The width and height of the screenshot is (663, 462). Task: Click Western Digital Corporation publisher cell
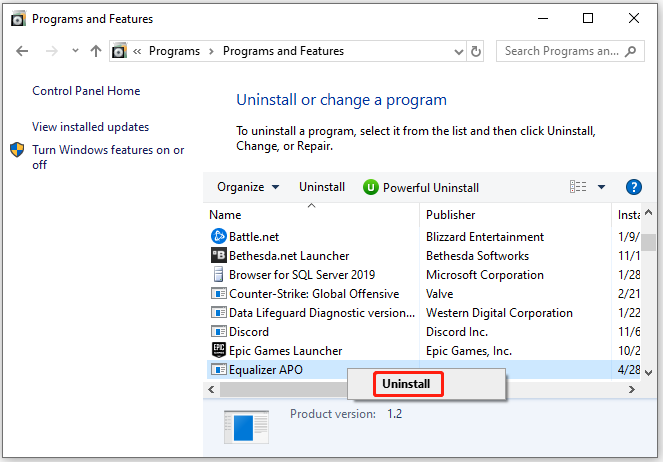click(x=499, y=313)
